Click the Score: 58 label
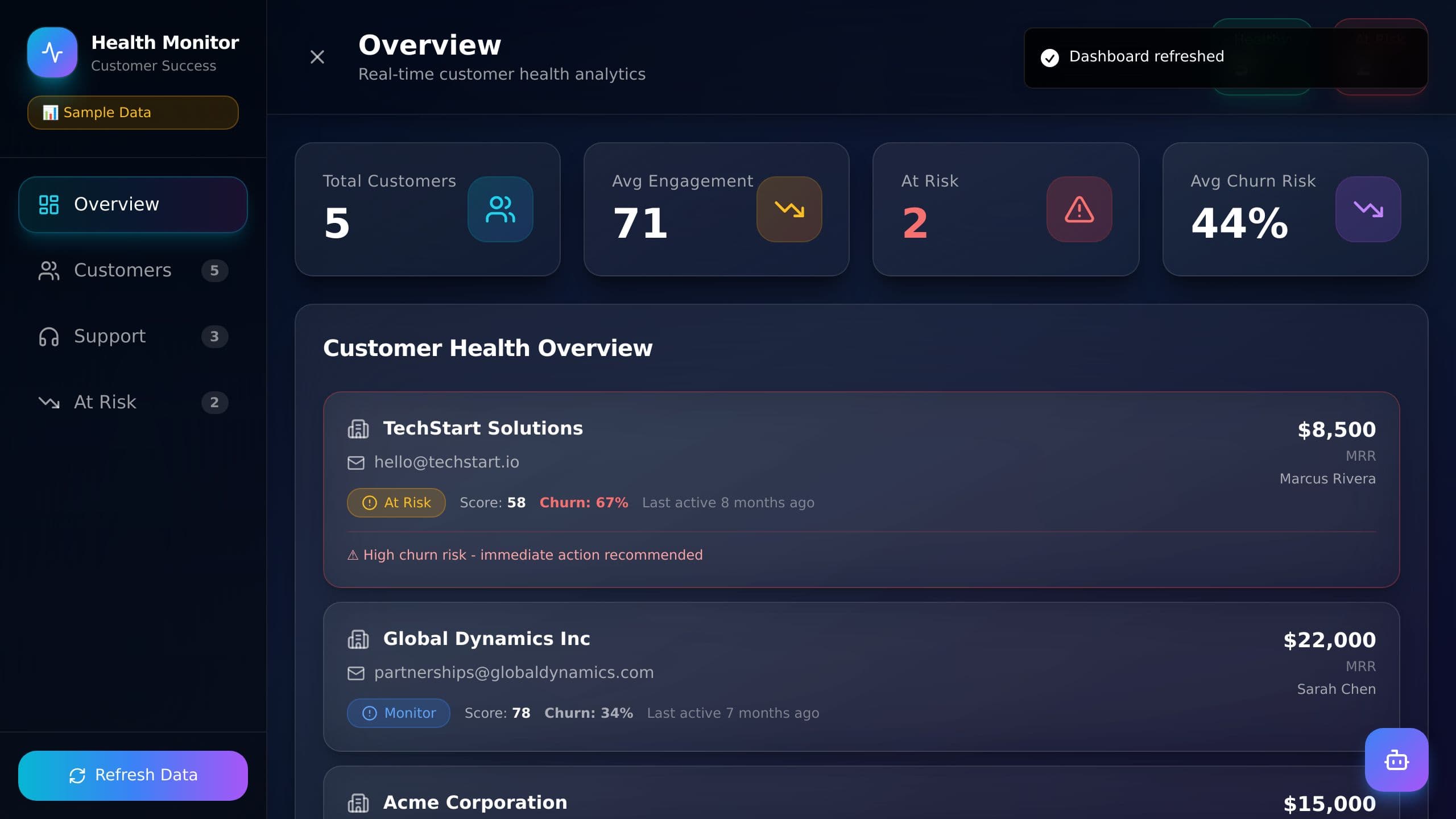Viewport: 1456px width, 819px height. click(x=493, y=503)
